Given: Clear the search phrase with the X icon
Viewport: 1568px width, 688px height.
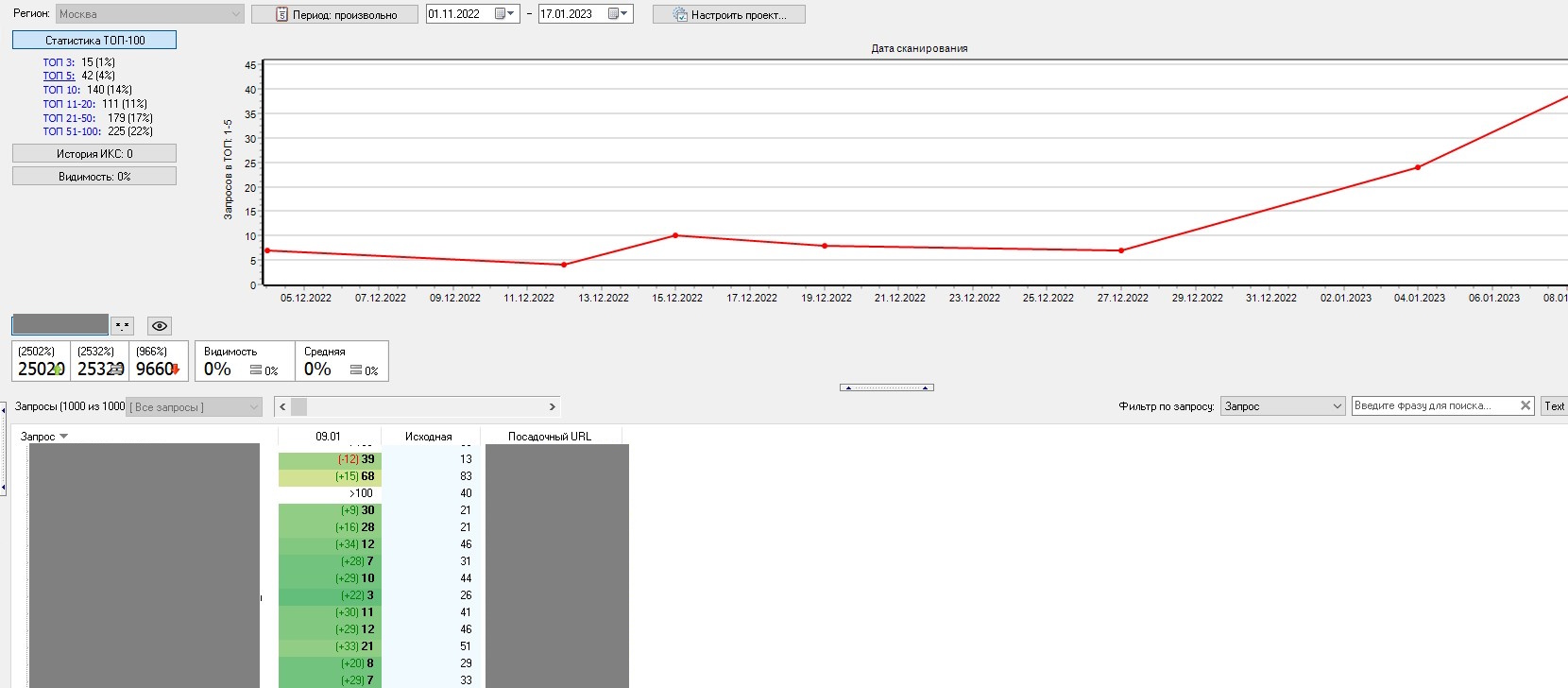Looking at the screenshot, I should pos(1525,405).
